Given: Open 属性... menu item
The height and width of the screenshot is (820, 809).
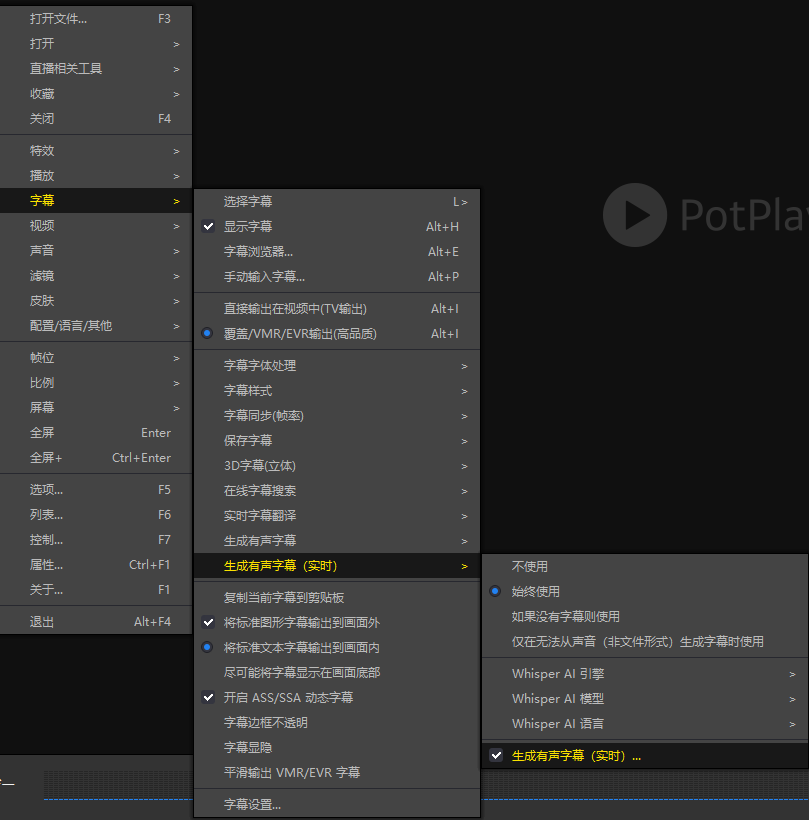Looking at the screenshot, I should pos(96,565).
